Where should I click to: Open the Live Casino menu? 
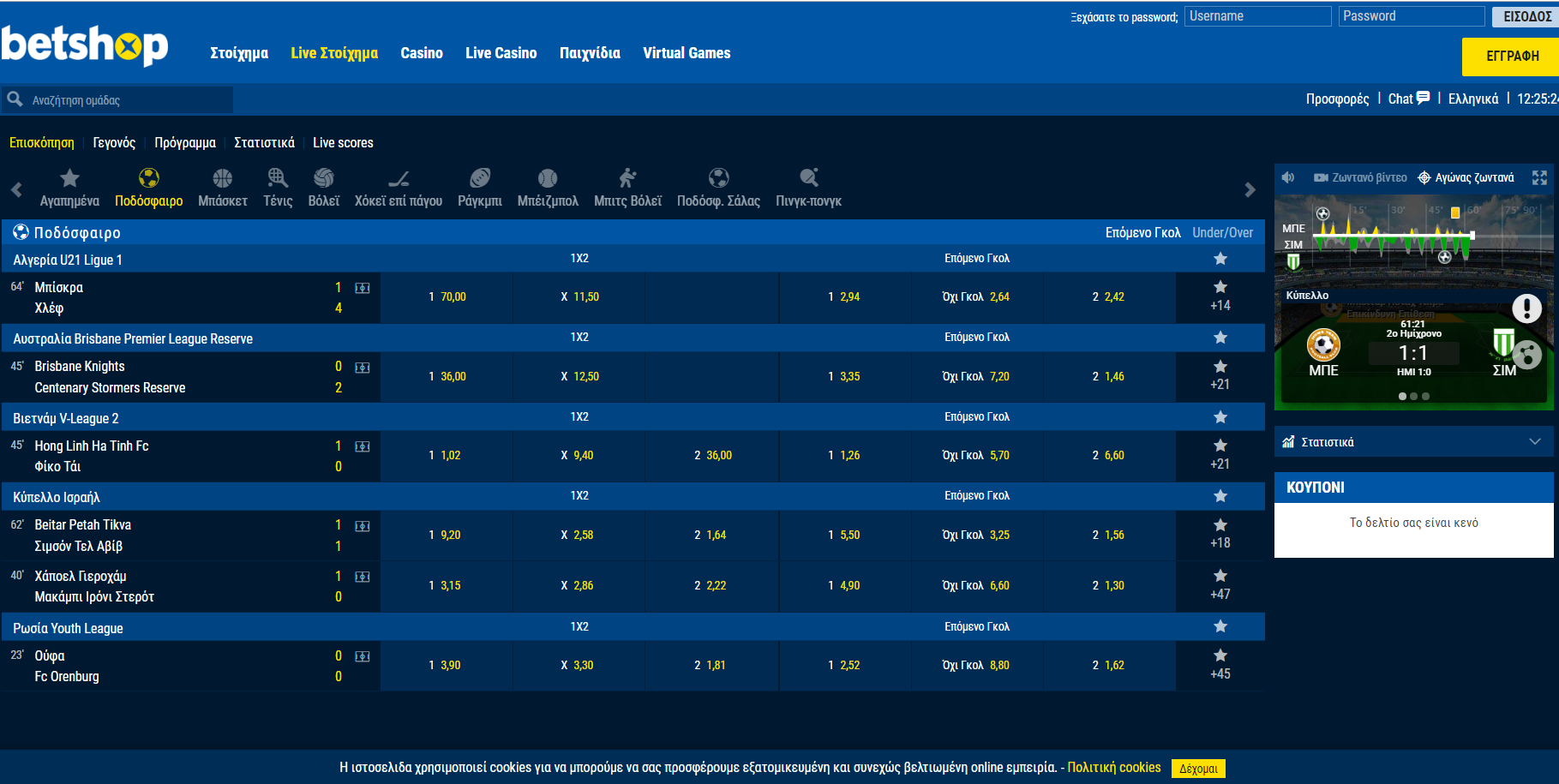(501, 53)
